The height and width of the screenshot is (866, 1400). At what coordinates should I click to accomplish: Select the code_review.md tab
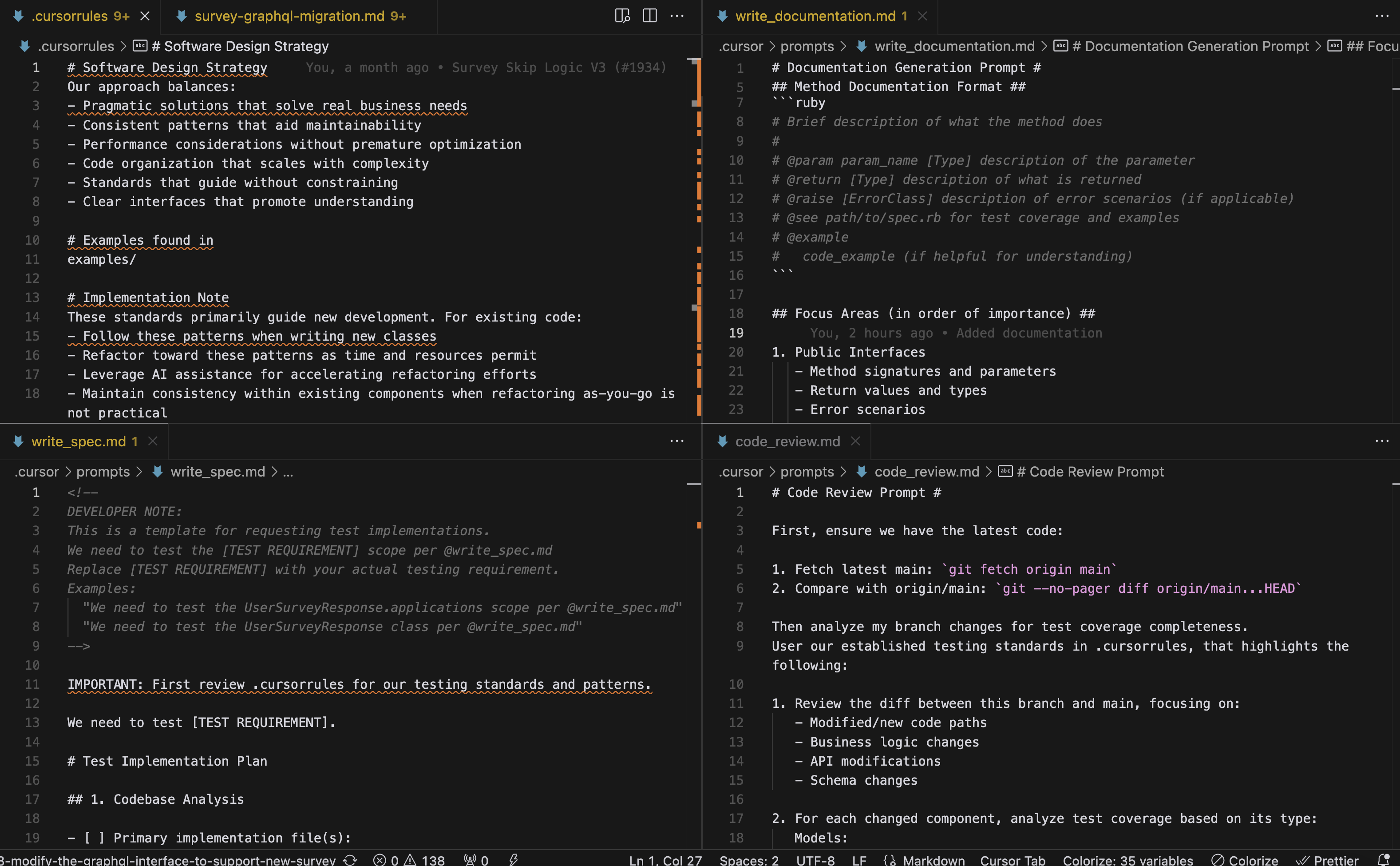[787, 441]
